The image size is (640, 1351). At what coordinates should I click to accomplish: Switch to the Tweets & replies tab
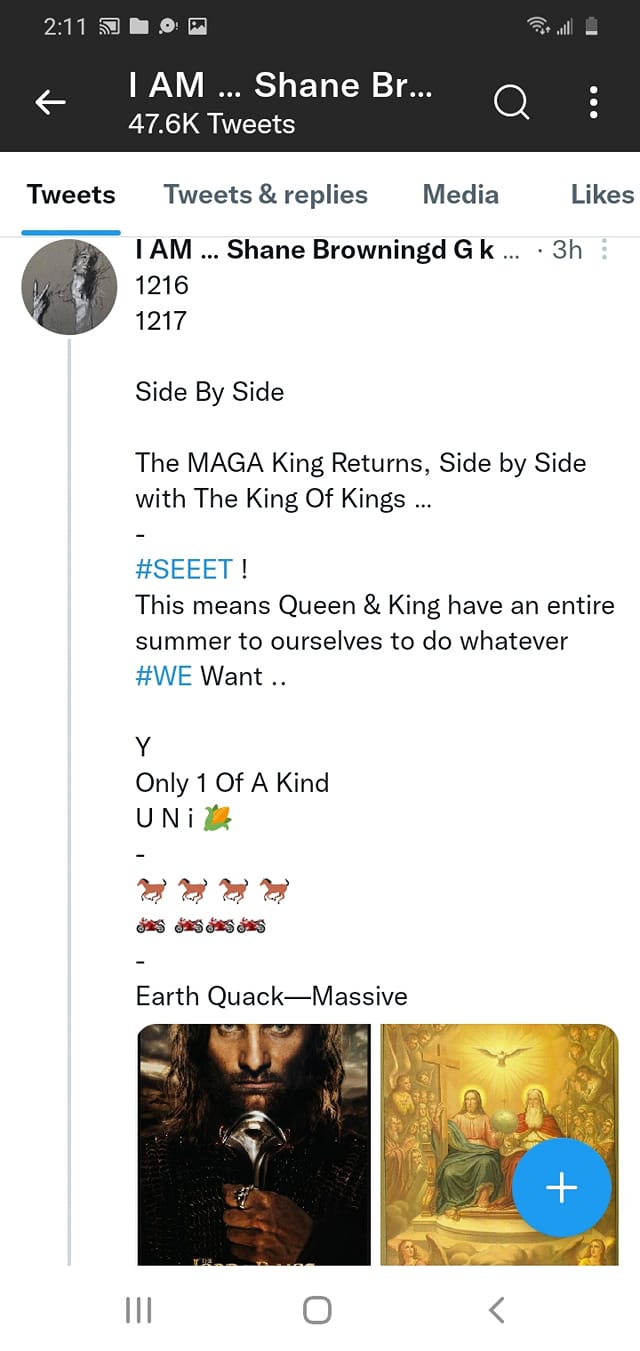pos(265,194)
